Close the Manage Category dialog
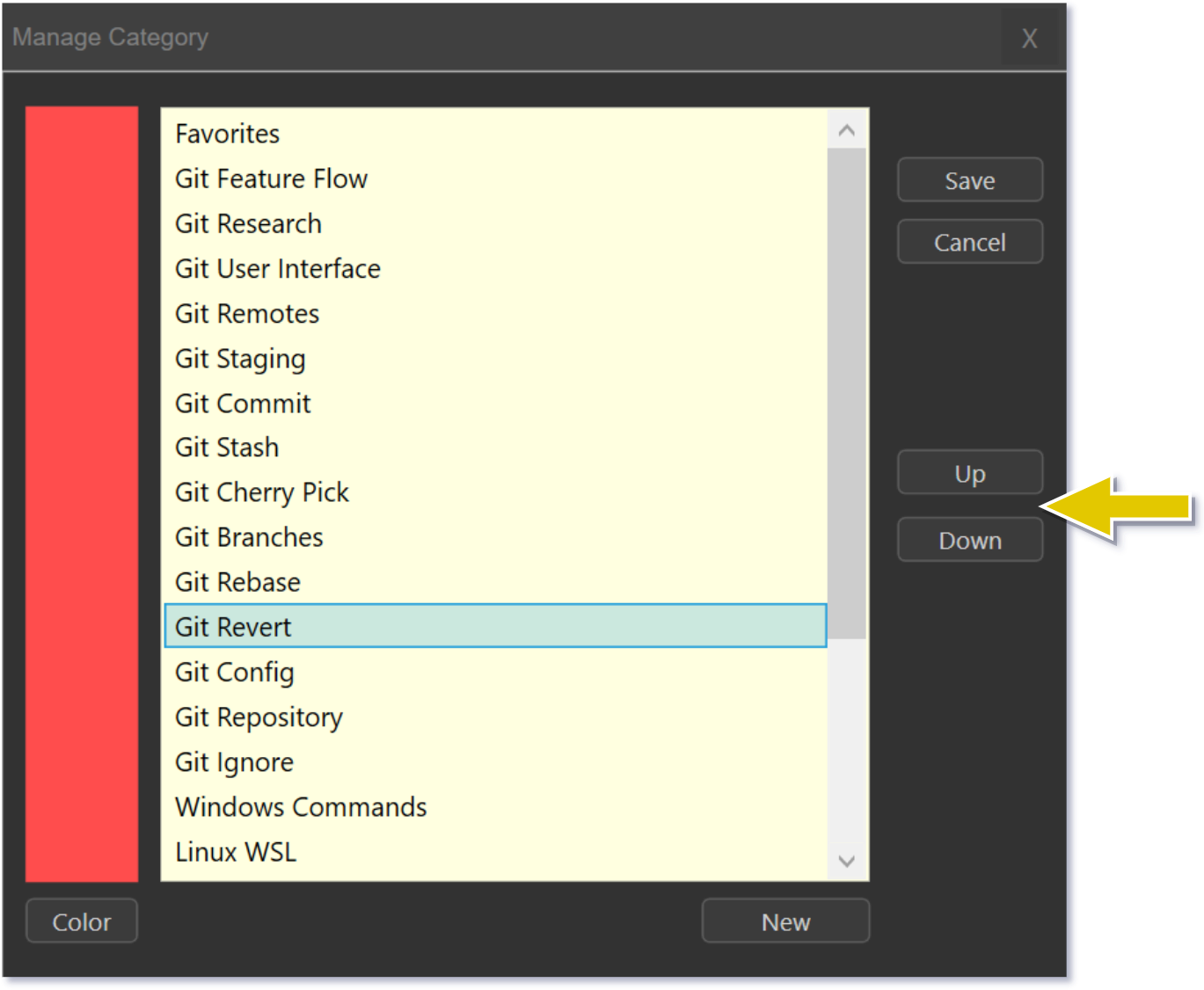This screenshot has height=990, width=1204. click(1028, 39)
